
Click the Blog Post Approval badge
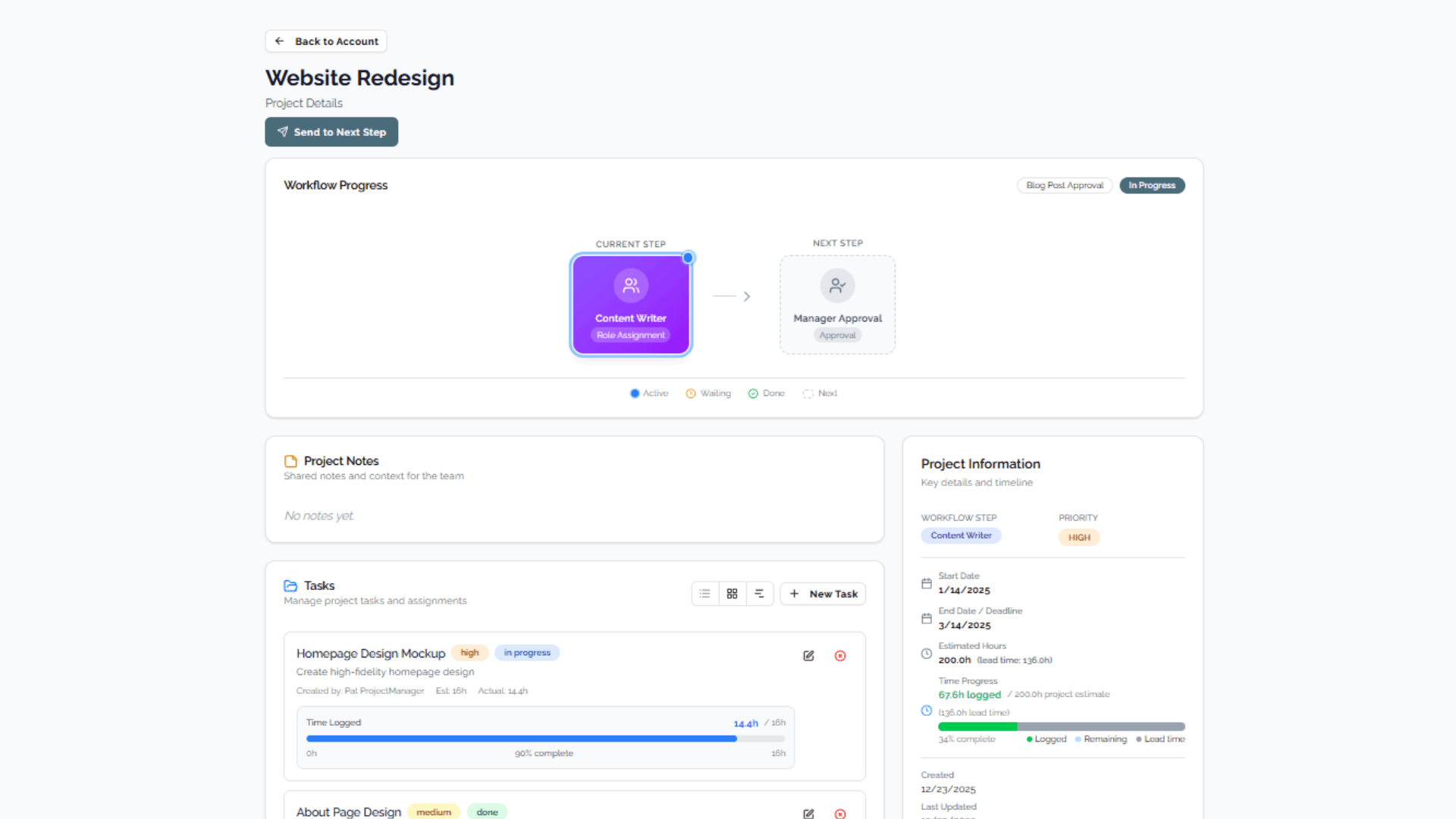pos(1064,185)
